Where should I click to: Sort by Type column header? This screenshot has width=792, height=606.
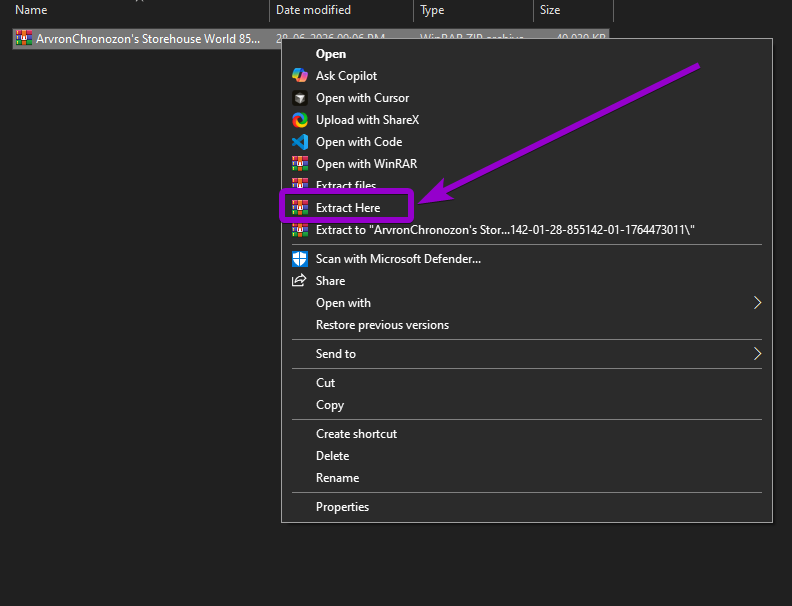pyautogui.click(x=432, y=10)
